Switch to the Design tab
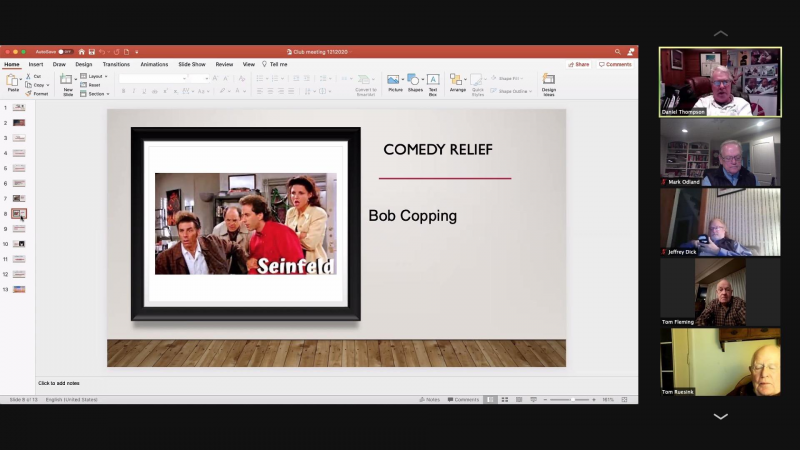800x450 pixels. pyautogui.click(x=84, y=64)
